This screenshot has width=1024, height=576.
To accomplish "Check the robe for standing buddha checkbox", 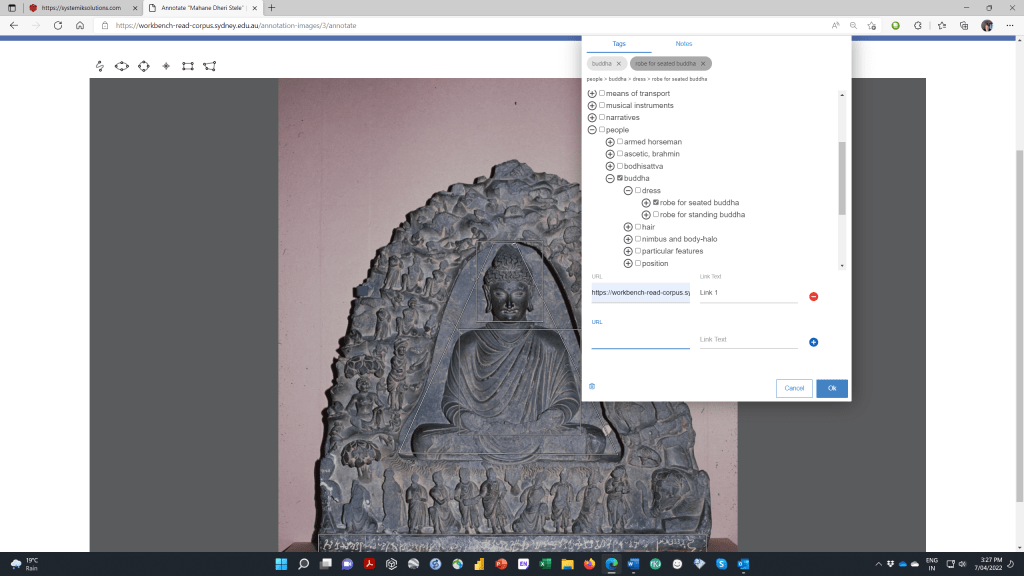I will click(x=655, y=214).
